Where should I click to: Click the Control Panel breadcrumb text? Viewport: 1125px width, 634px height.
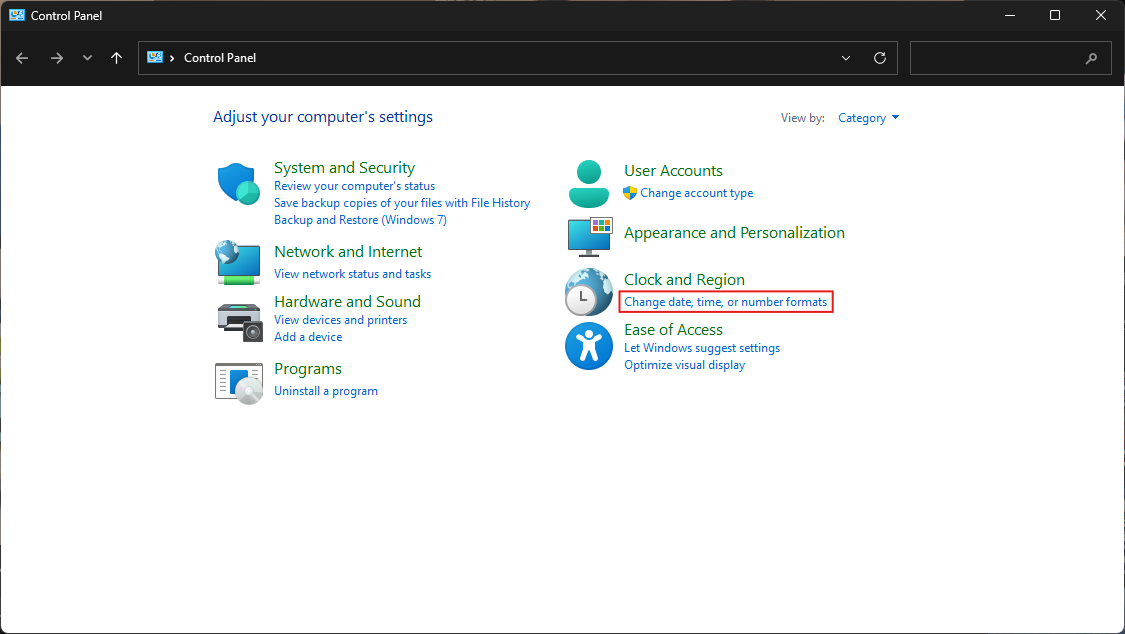coord(220,58)
